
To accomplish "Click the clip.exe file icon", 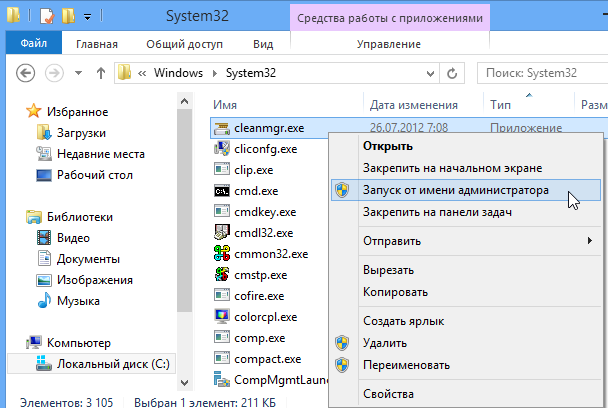I will (x=222, y=169).
